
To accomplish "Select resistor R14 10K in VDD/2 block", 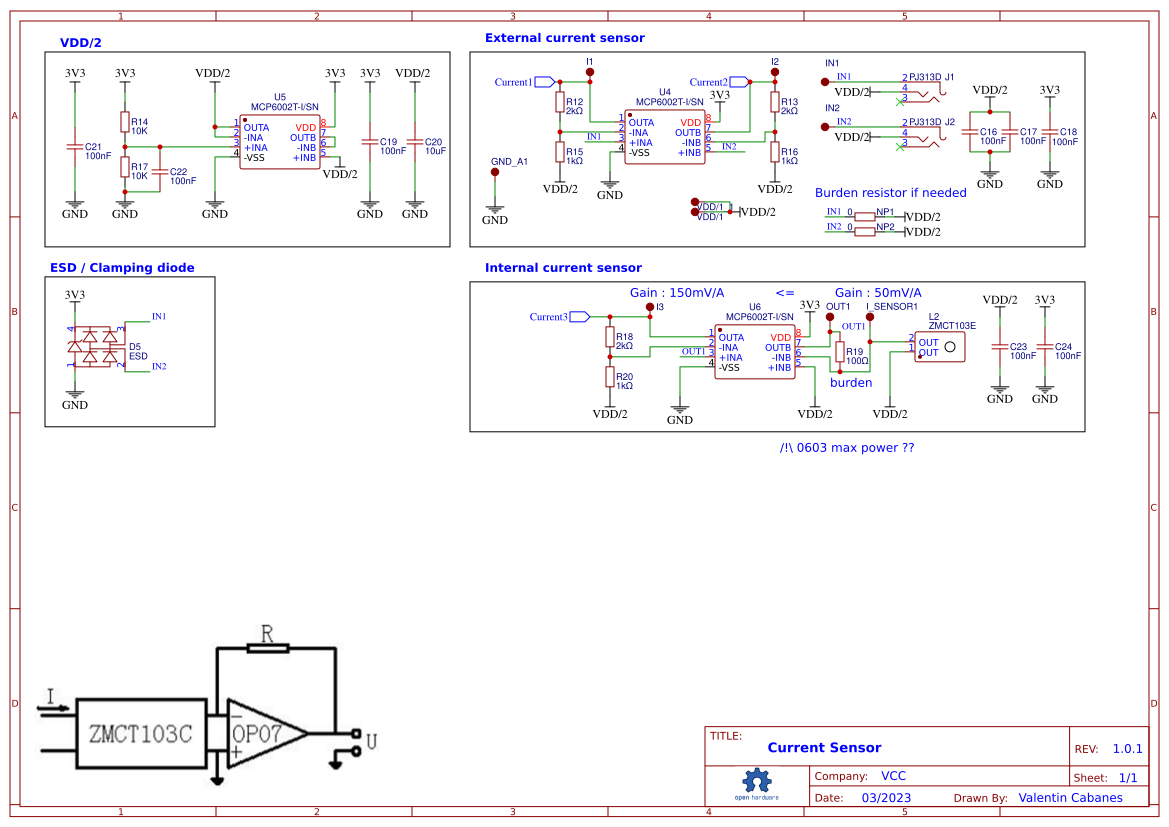I will [x=124, y=122].
